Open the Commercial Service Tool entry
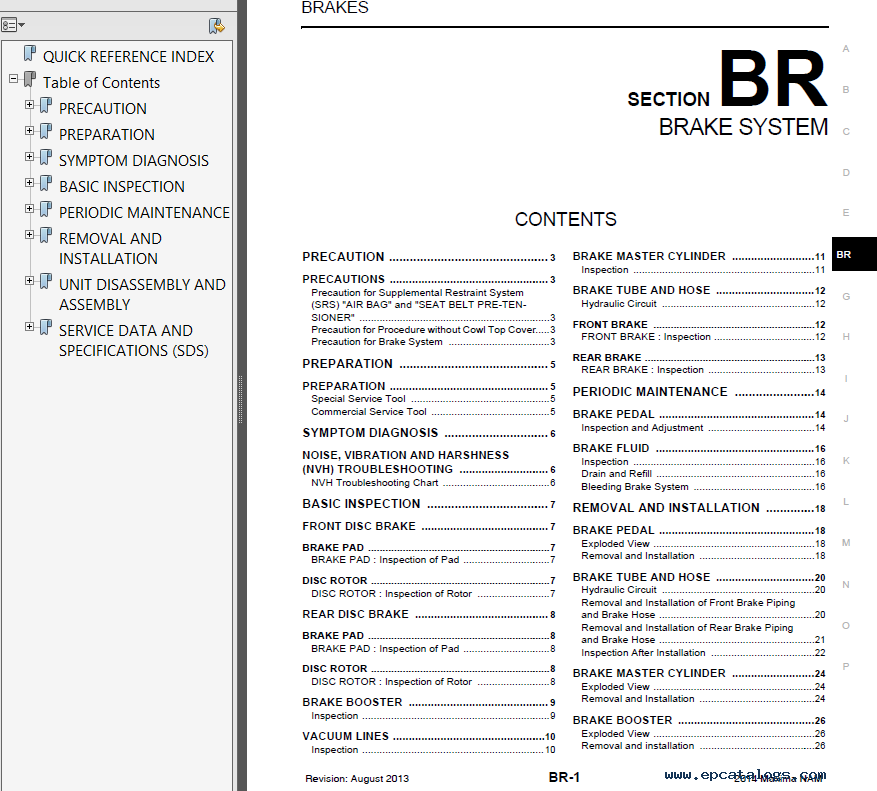877x791 pixels. coord(433,412)
